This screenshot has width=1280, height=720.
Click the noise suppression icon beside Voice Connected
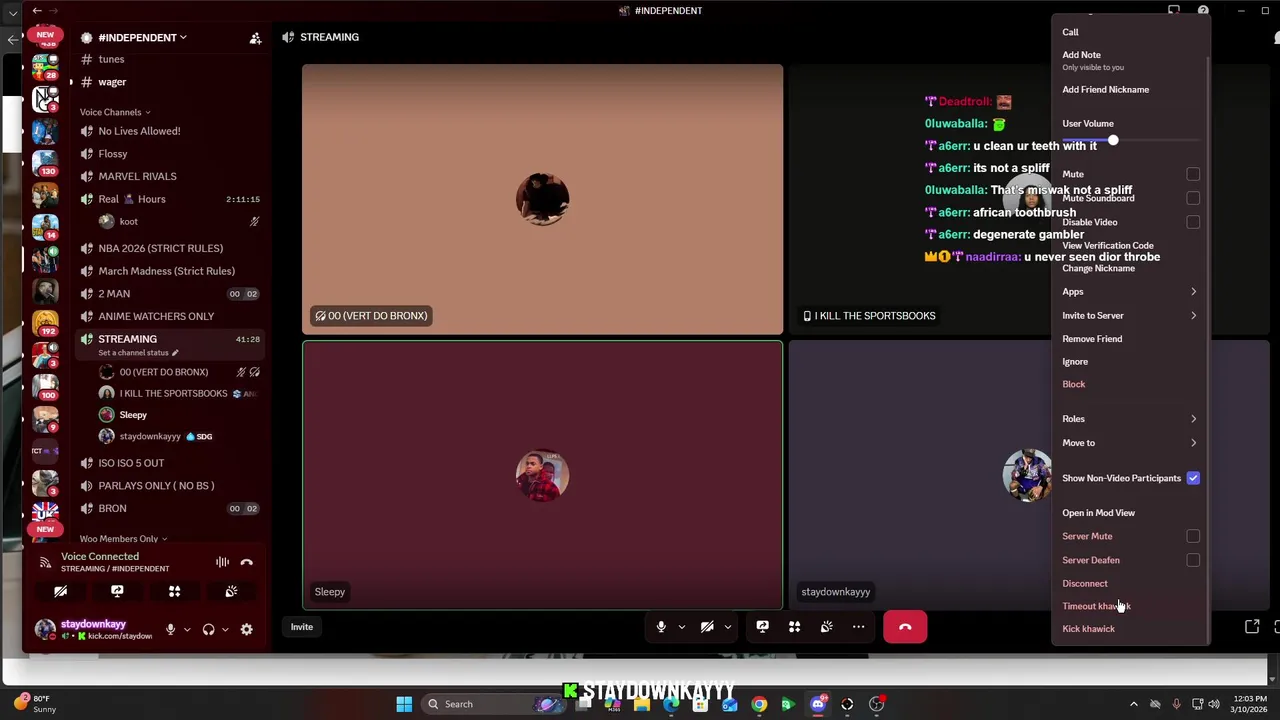(x=222, y=562)
